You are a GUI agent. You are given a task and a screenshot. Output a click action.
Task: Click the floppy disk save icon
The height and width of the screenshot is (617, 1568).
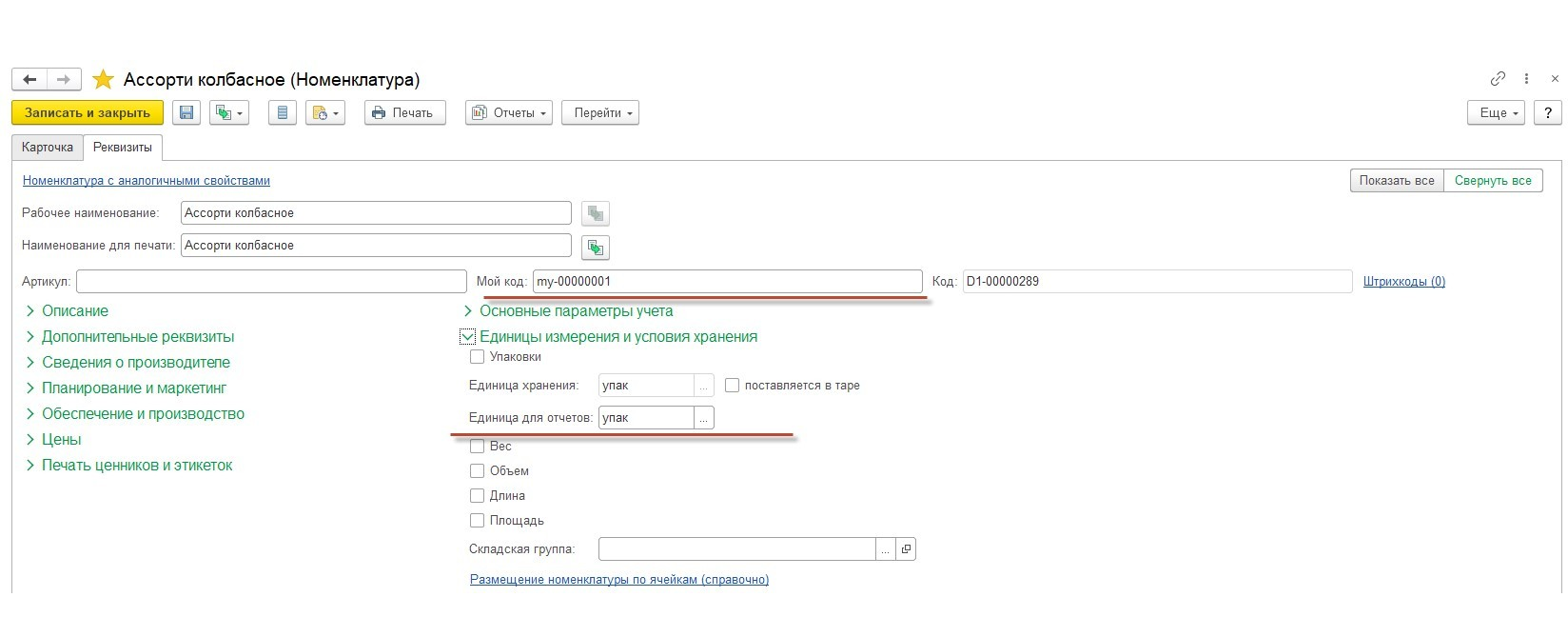pos(186,113)
